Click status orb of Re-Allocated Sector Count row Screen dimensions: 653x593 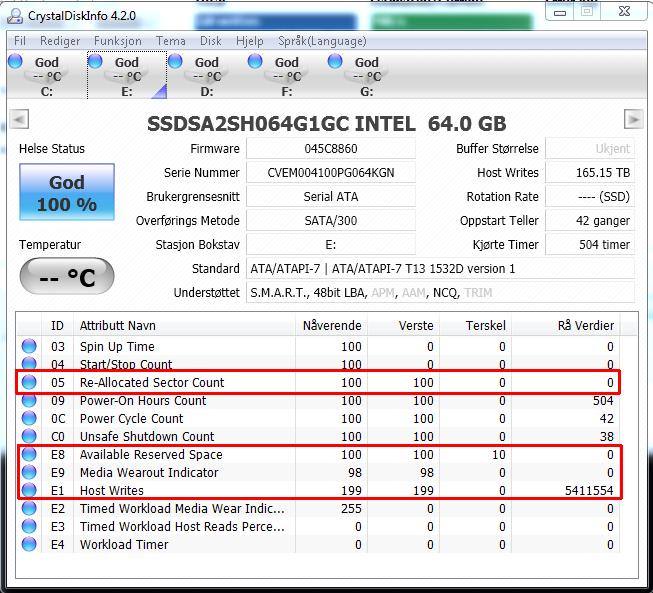[x=29, y=382]
